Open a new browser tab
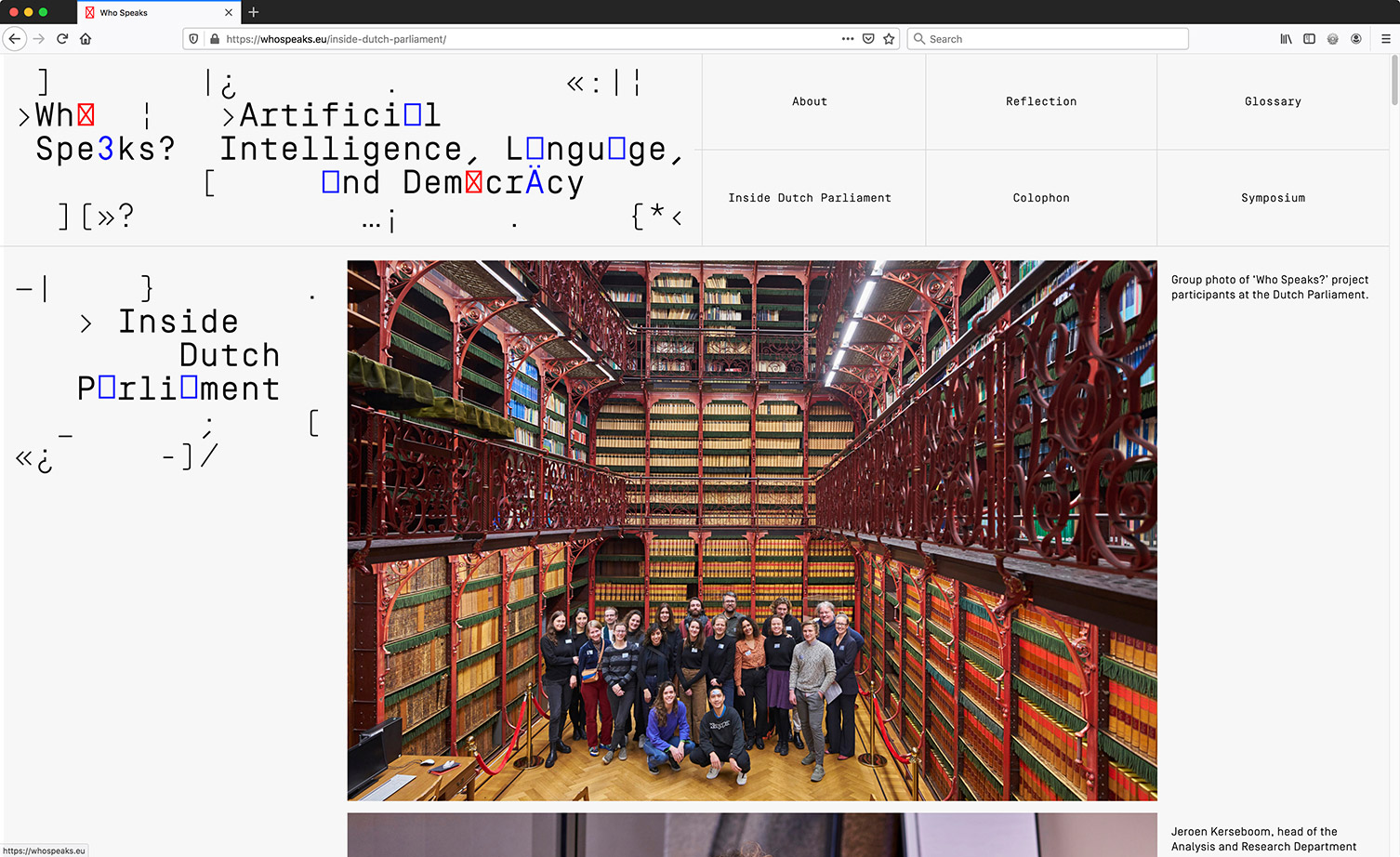Image resolution: width=1400 pixels, height=857 pixels. (x=254, y=12)
